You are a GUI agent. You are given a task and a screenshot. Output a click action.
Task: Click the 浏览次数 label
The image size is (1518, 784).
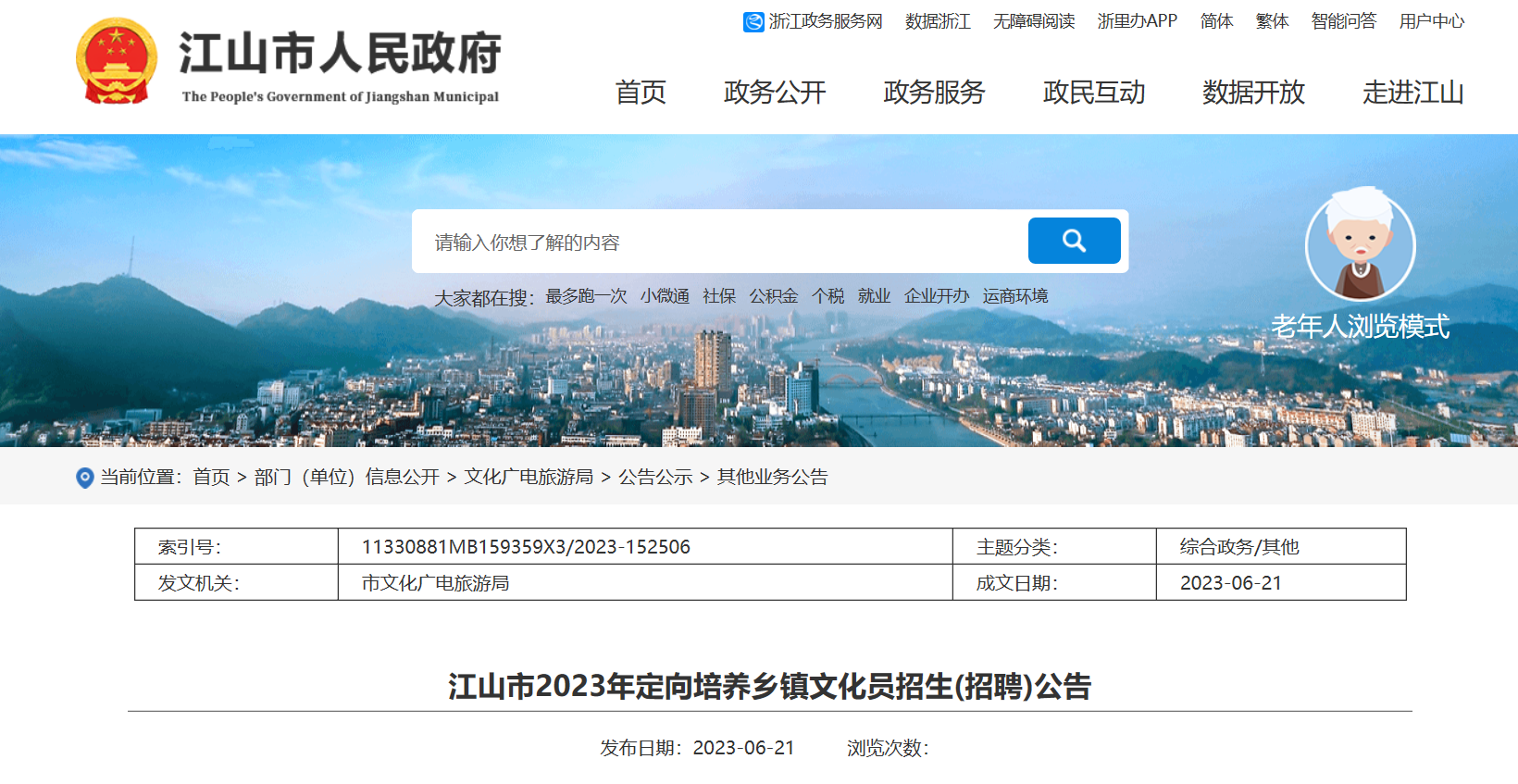(888, 748)
